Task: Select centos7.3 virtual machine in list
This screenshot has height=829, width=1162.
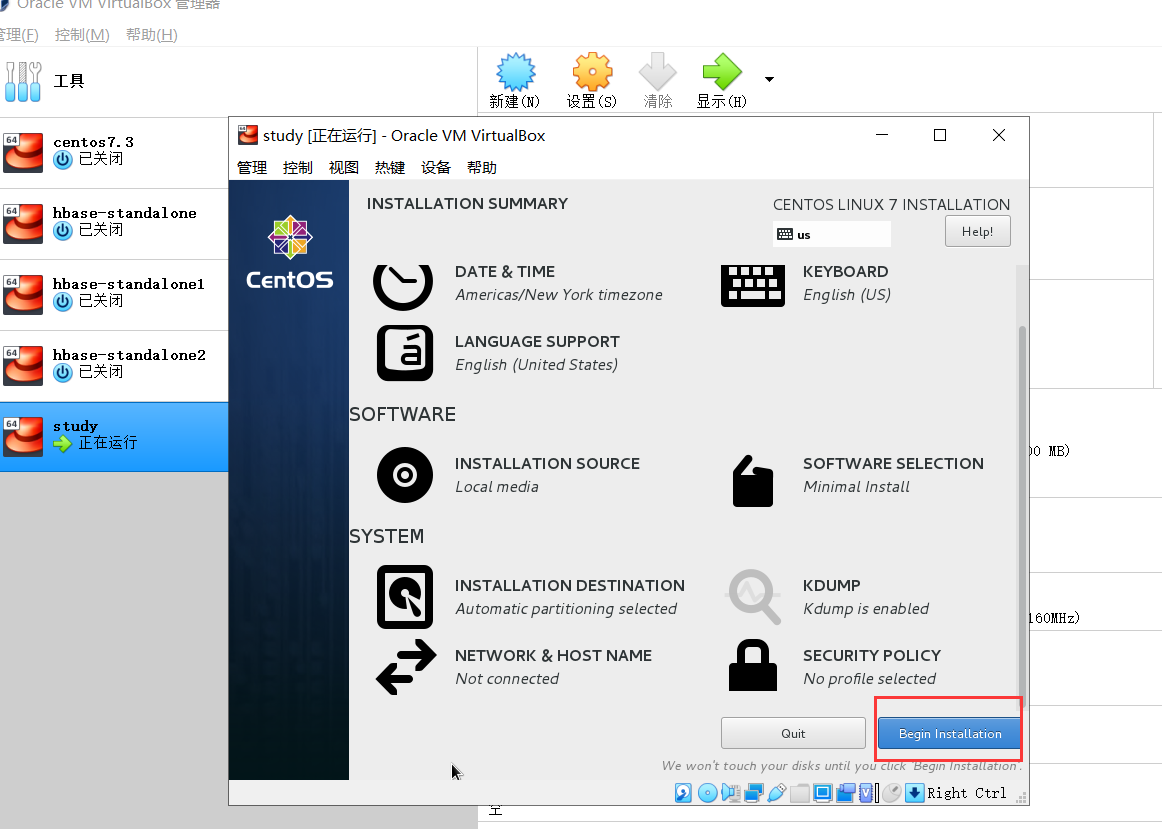Action: [x=114, y=153]
